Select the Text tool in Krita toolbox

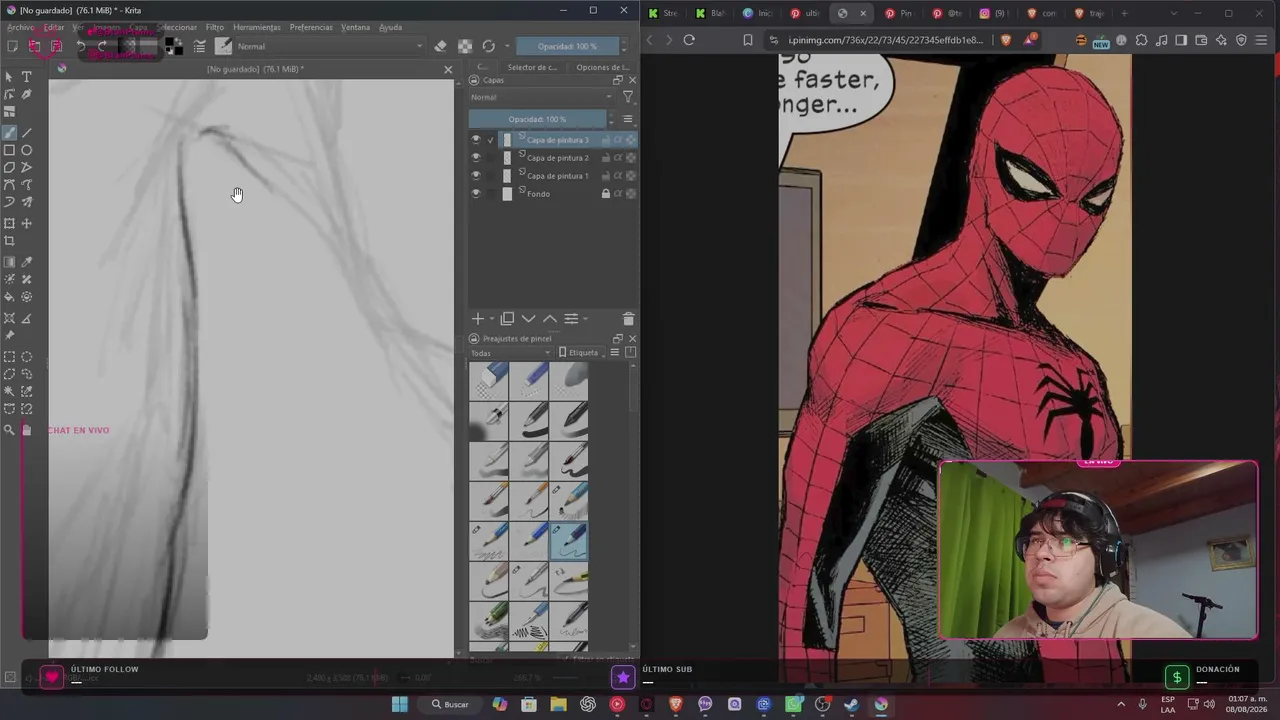[27, 77]
